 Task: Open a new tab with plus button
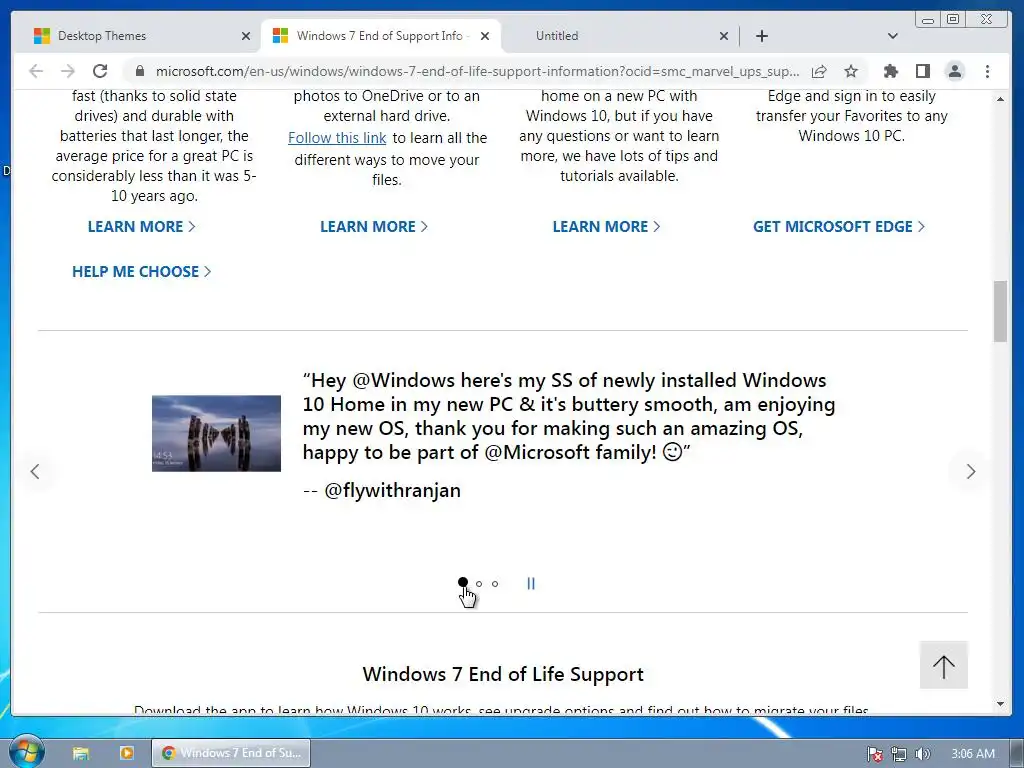pos(761,36)
